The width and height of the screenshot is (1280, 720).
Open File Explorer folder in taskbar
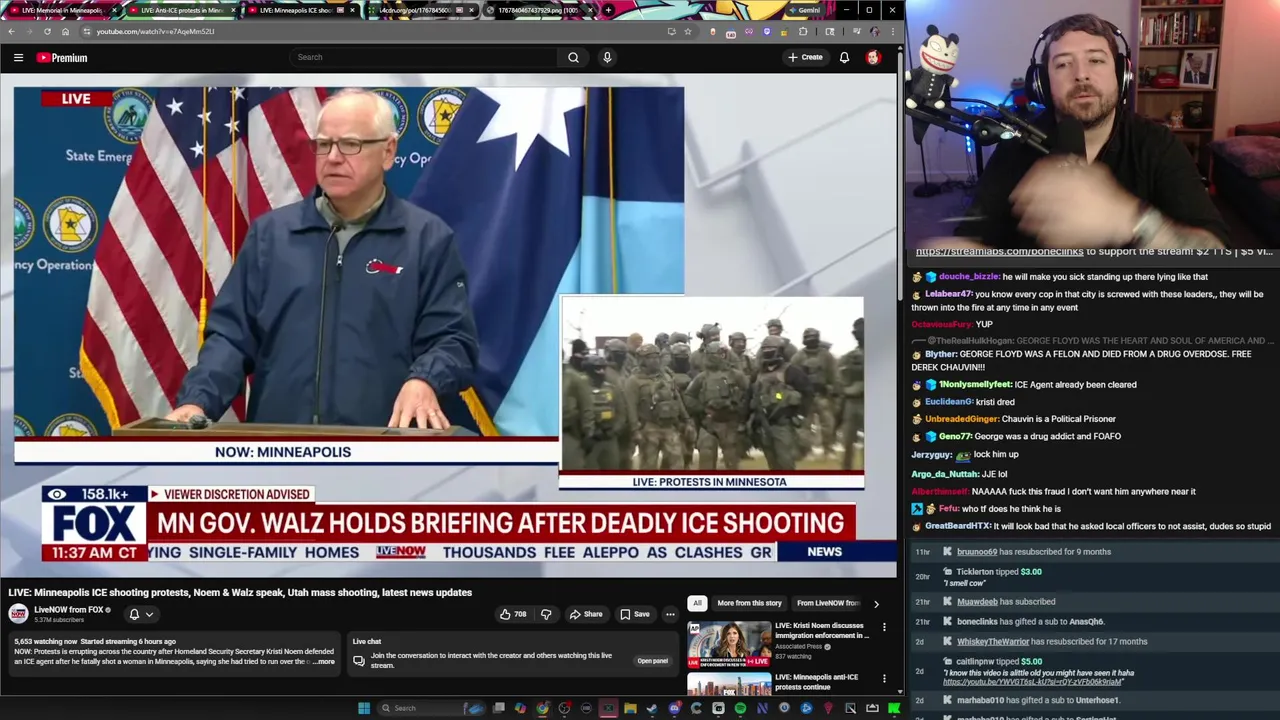coord(630,708)
